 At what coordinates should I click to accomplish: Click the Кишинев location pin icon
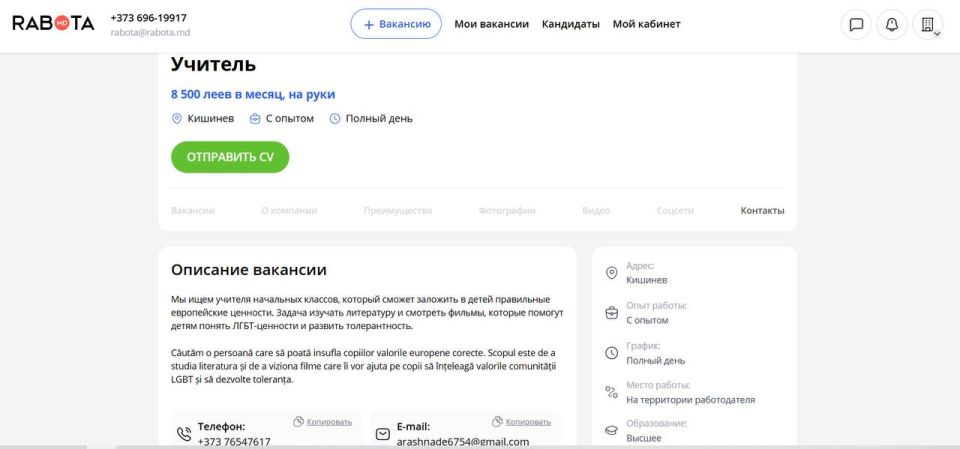tap(177, 118)
